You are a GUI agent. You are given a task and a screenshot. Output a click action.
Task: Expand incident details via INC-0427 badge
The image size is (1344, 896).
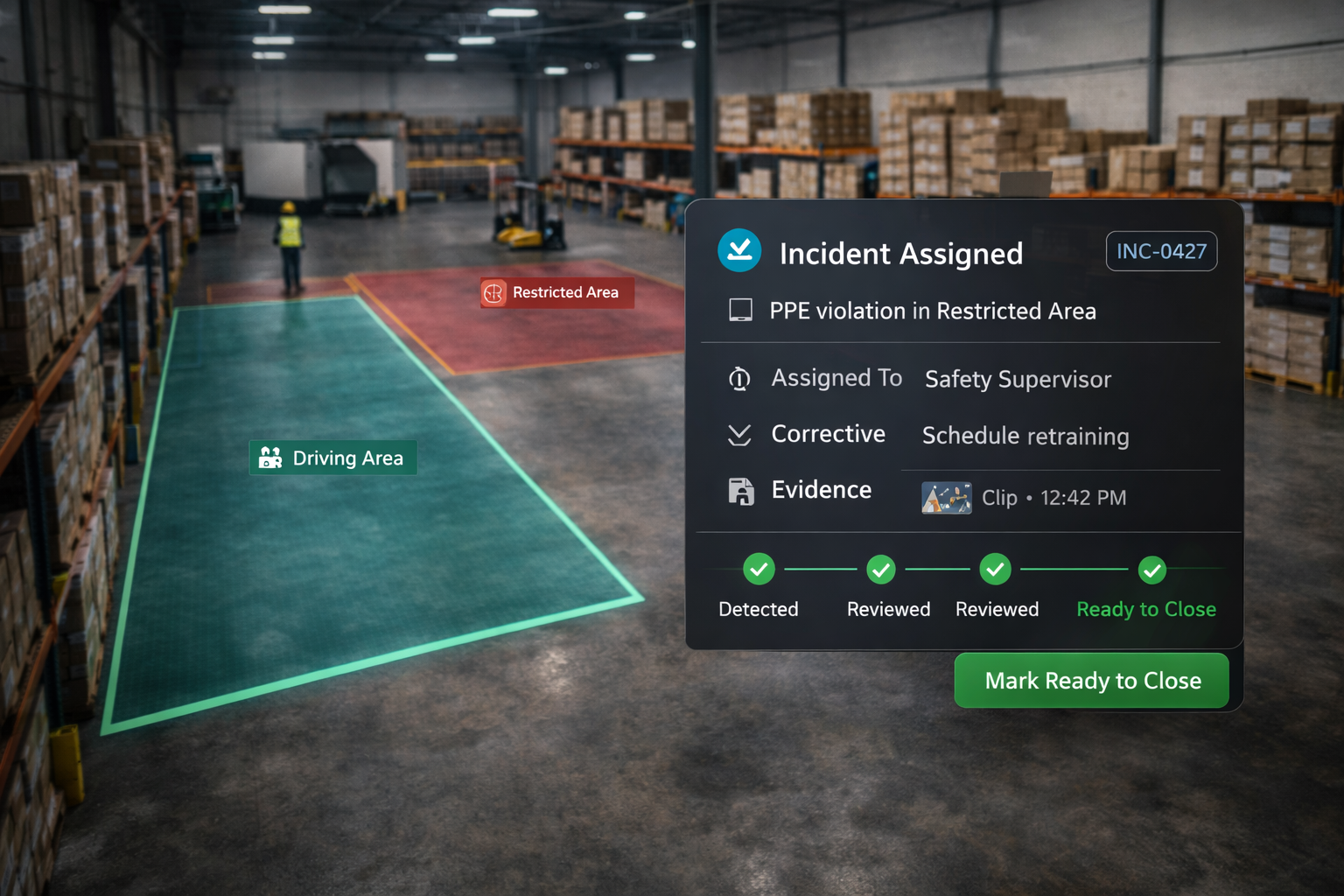[x=1161, y=251]
